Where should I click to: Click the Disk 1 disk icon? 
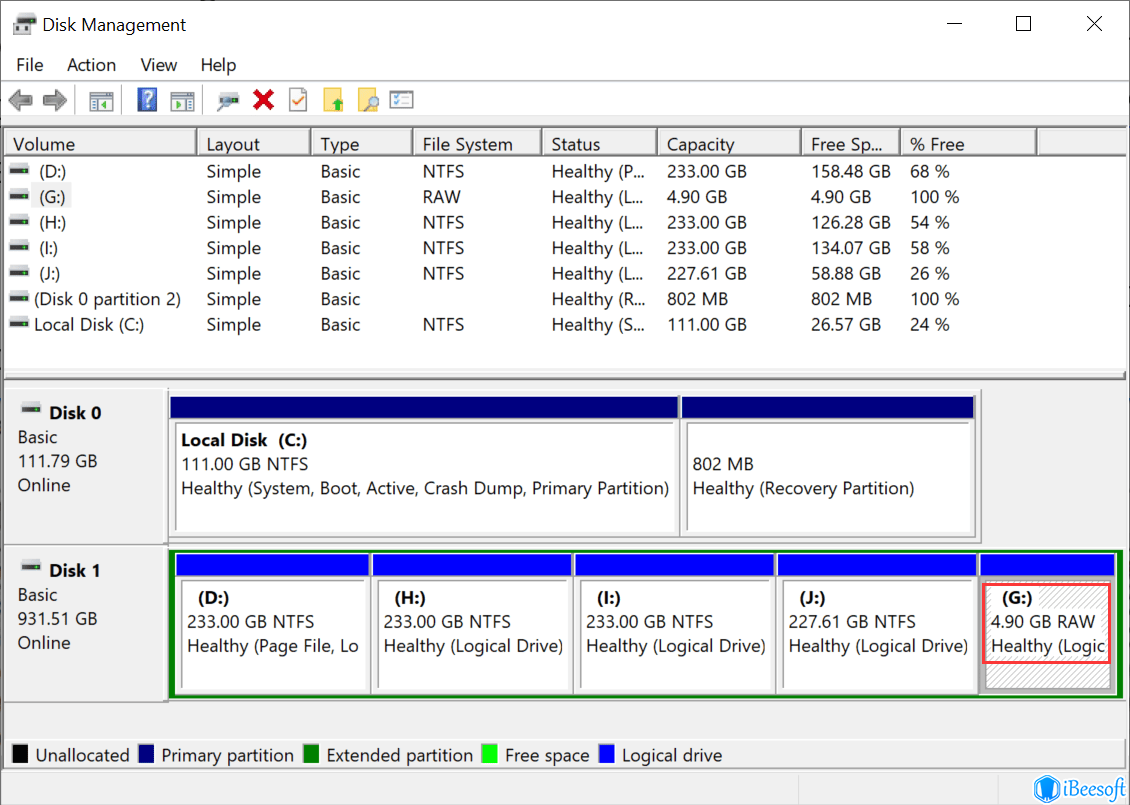click(31, 566)
